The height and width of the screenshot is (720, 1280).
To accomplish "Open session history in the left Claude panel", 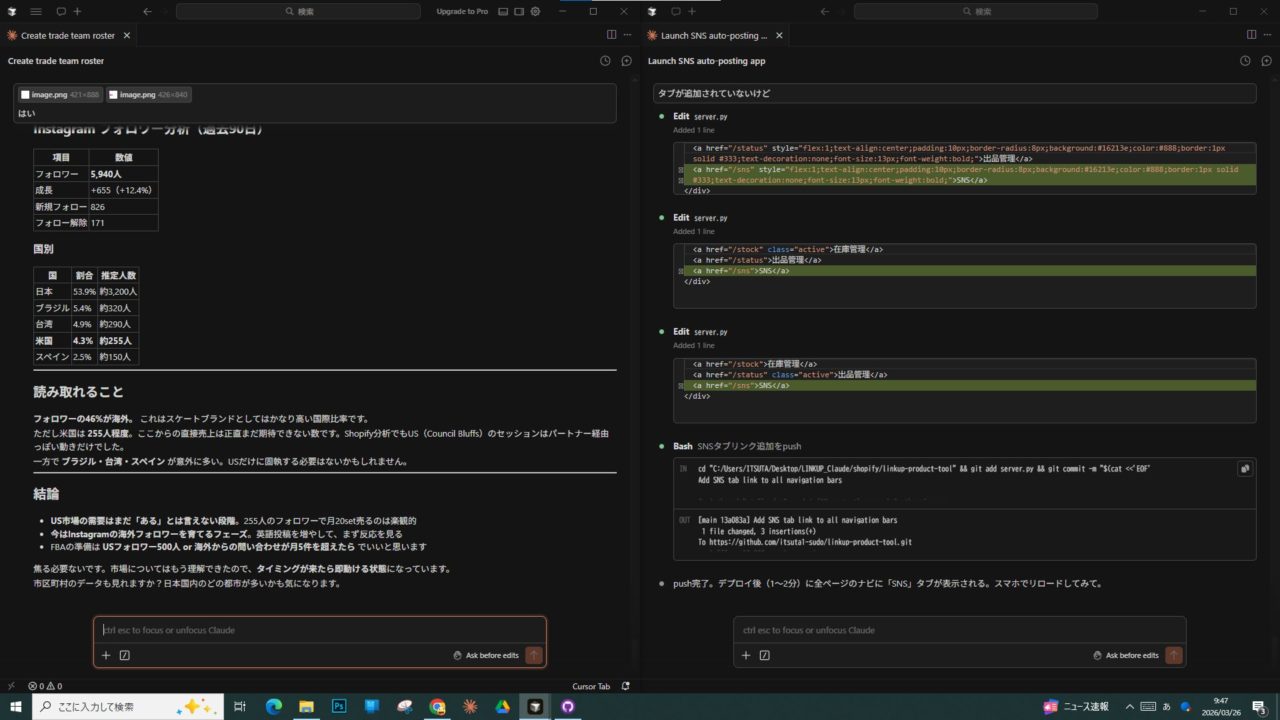I will coord(605,61).
